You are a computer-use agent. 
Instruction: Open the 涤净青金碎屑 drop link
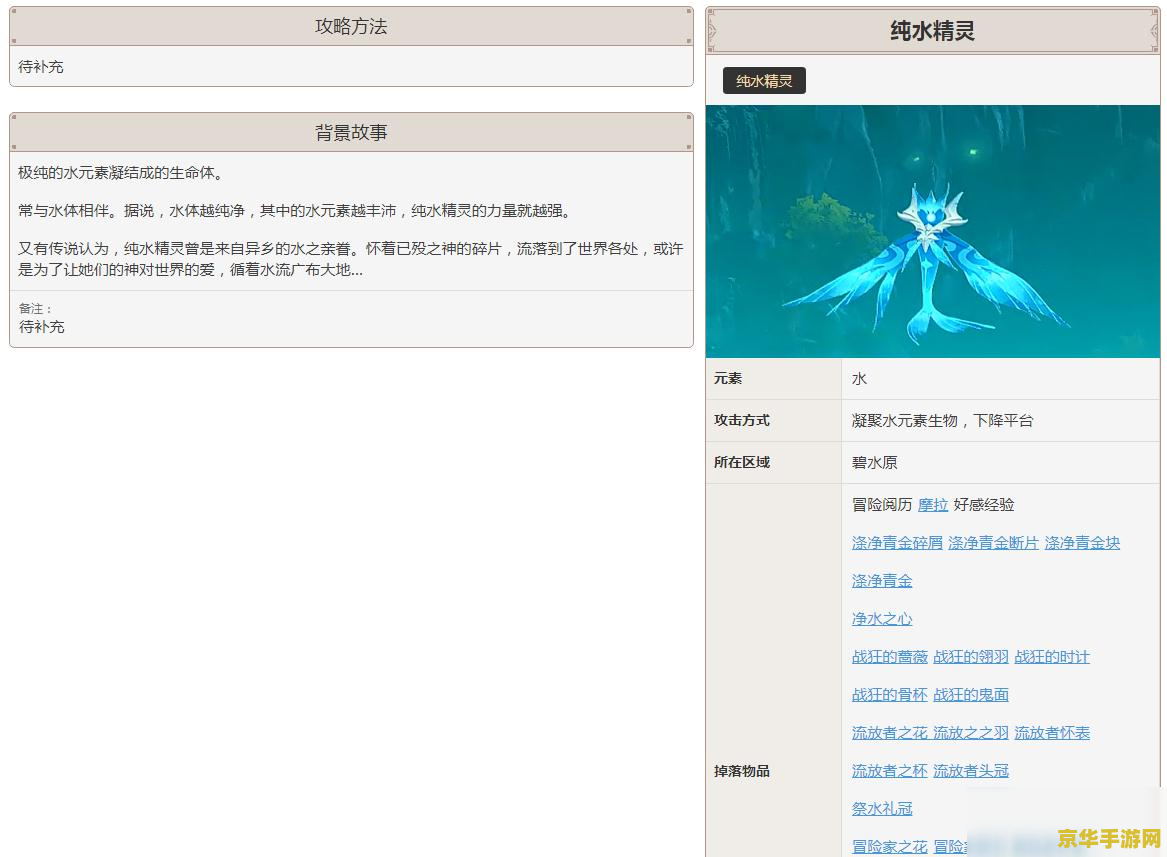pos(896,543)
